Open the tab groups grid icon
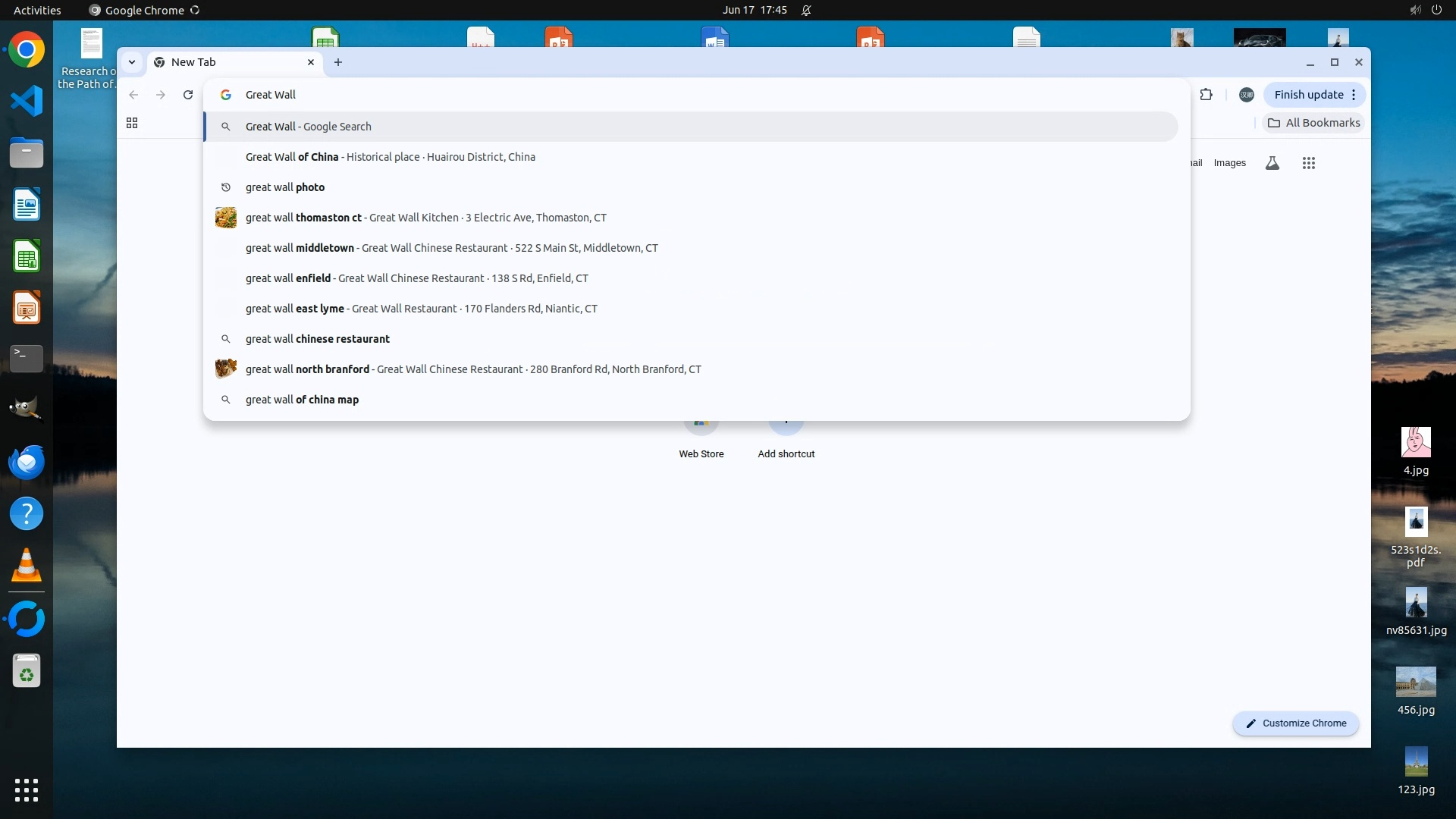Screen dimensions: 1456x819 tap(132, 123)
